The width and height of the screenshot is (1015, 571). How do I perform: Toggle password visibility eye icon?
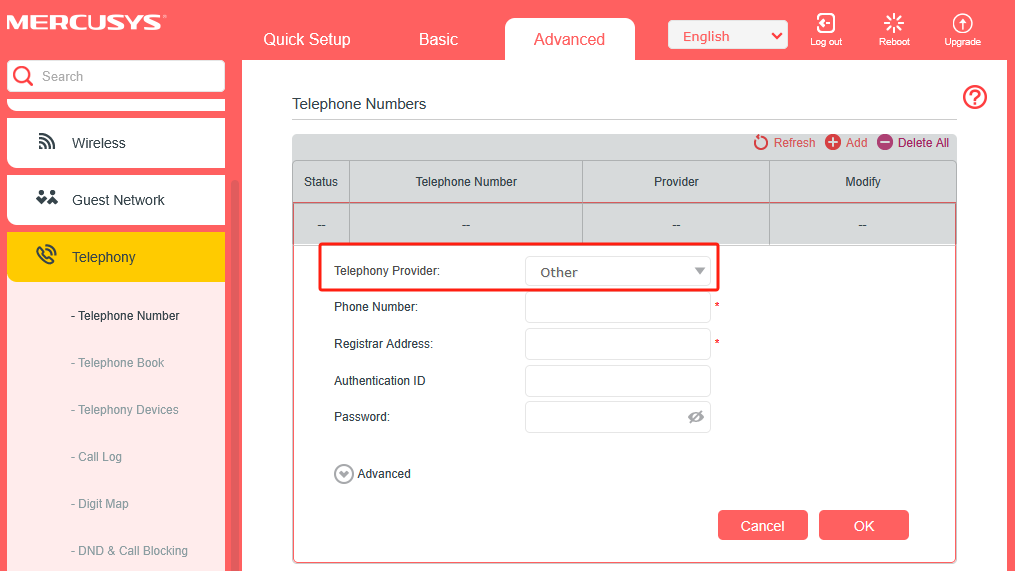click(x=696, y=417)
